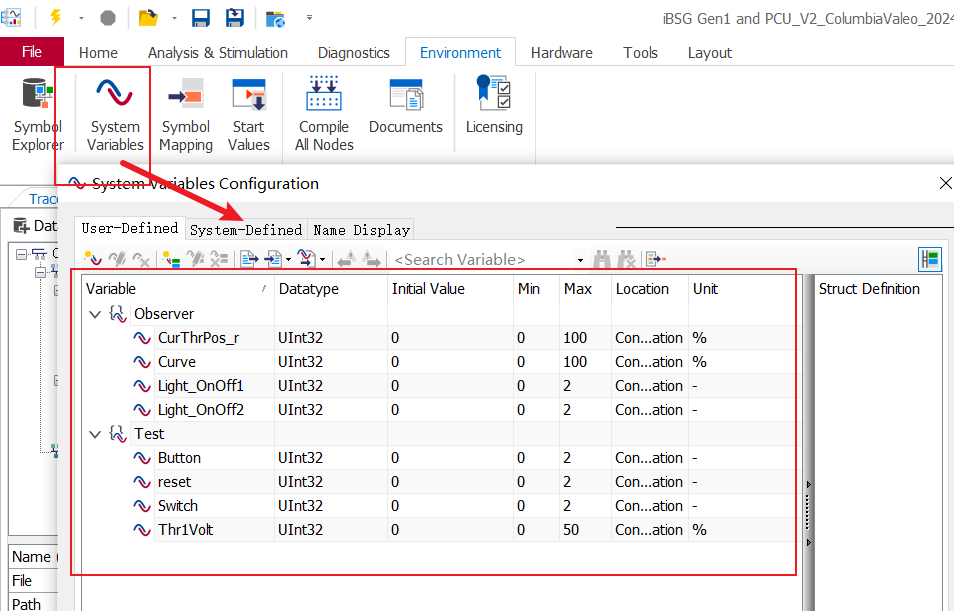Click the Symbol Explorer icon
Screen dimensions: 954x611
click(37, 110)
